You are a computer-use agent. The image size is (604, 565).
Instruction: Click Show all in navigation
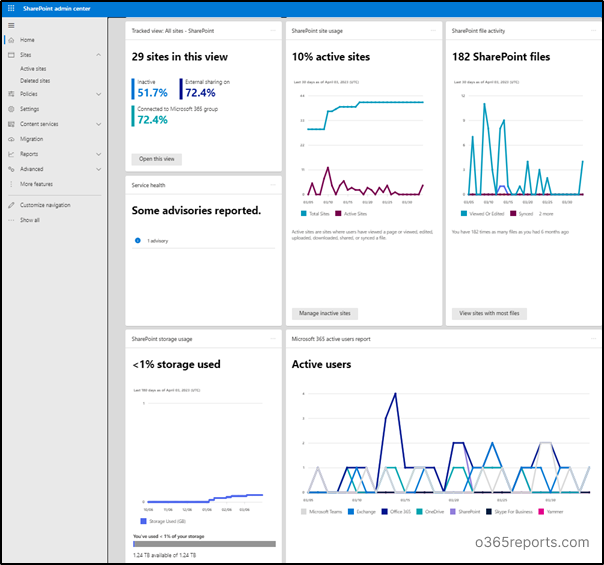pos(30,220)
